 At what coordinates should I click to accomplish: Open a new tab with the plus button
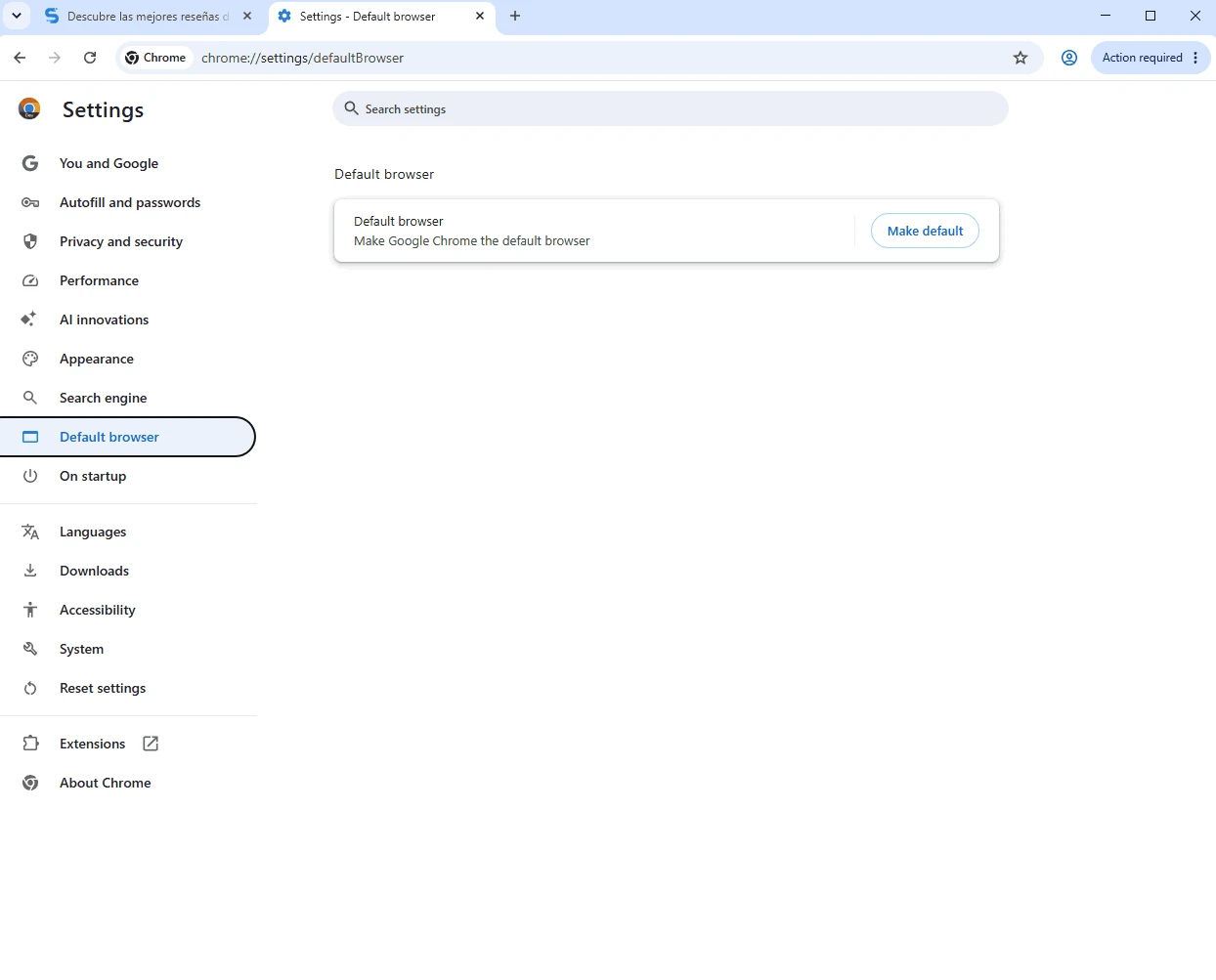tap(515, 16)
